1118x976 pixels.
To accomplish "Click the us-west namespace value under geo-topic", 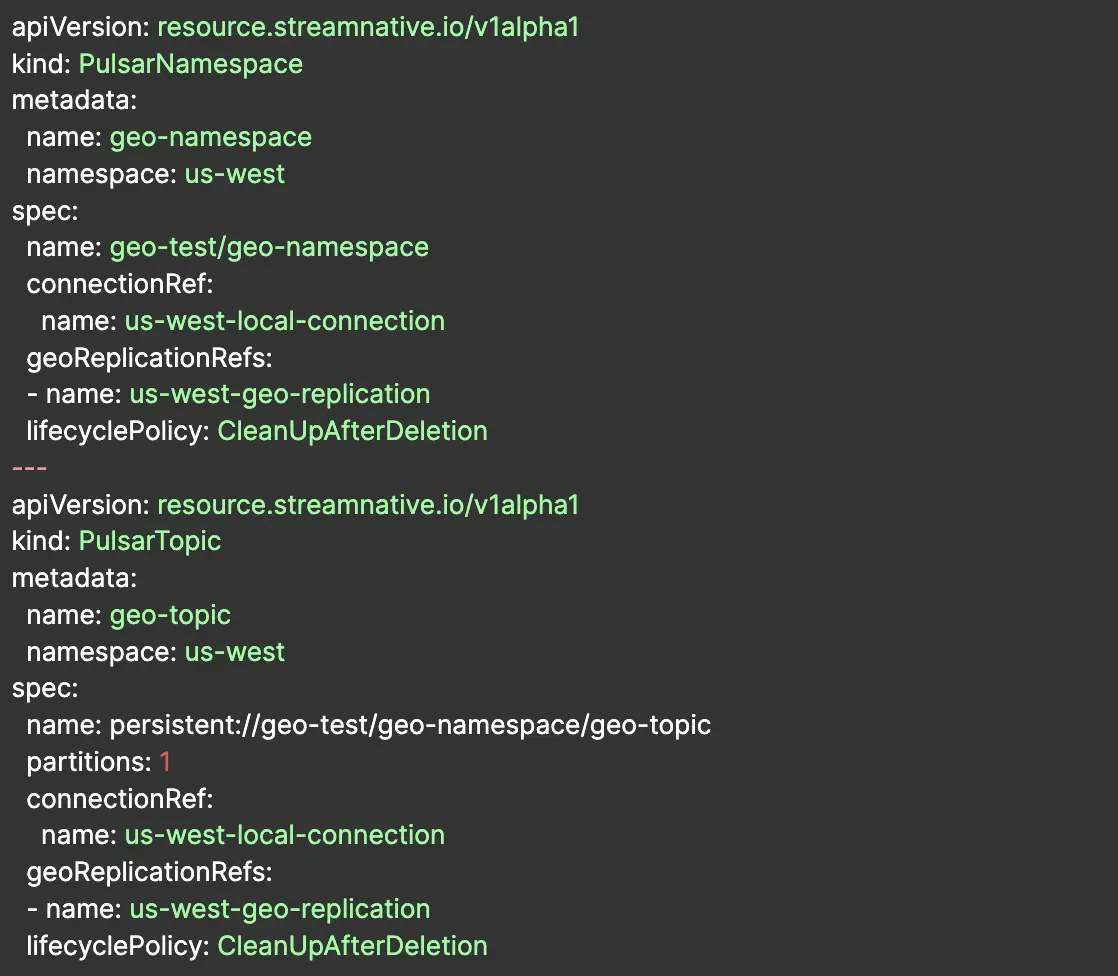I will pos(235,652).
